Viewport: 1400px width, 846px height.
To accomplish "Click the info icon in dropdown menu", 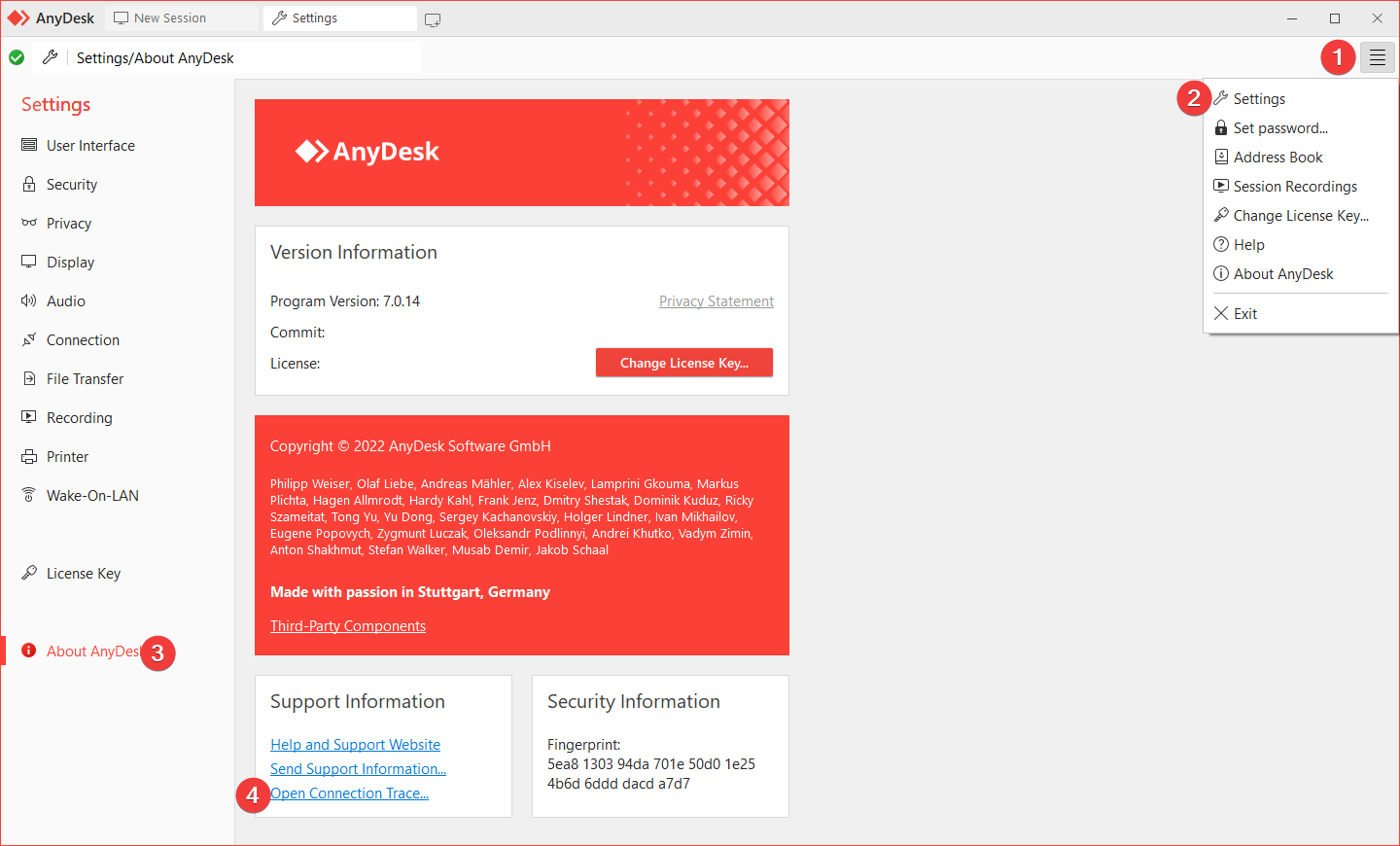I will point(1221,273).
